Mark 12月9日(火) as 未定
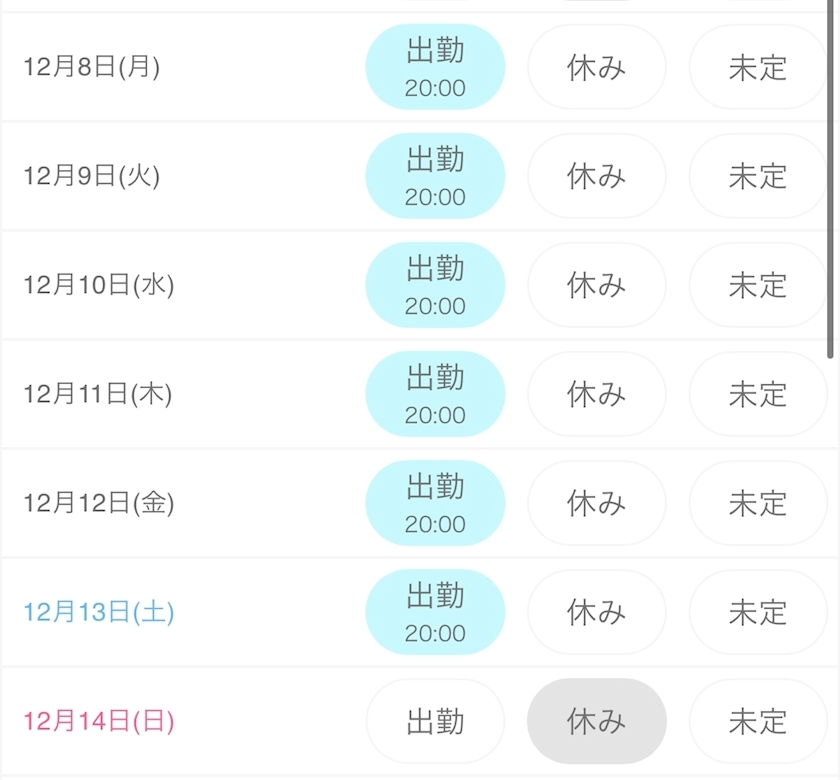Image resolution: width=840 pixels, height=780 pixels. (x=757, y=176)
